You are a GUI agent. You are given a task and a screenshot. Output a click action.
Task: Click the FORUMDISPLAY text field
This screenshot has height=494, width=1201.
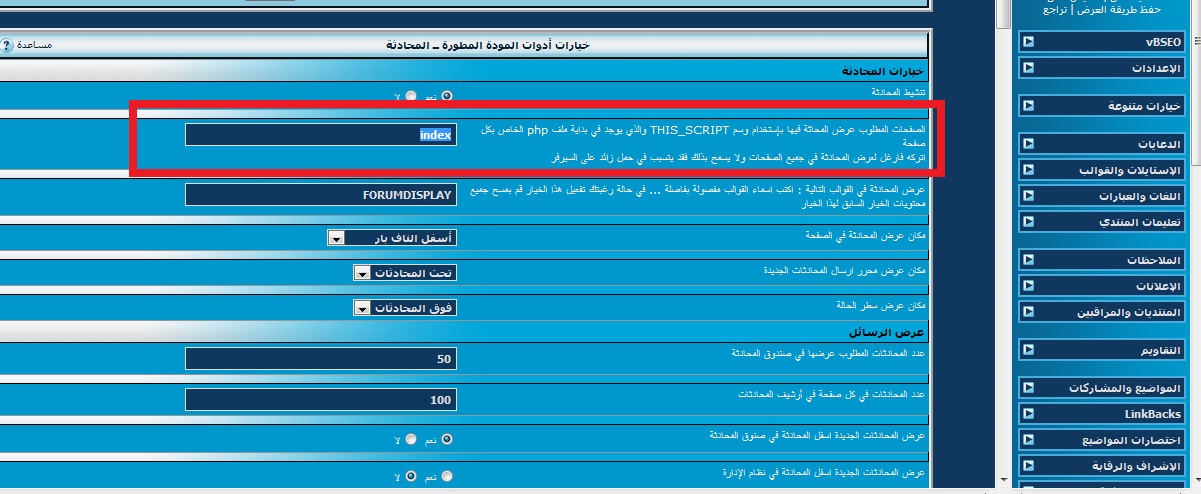tap(320, 194)
